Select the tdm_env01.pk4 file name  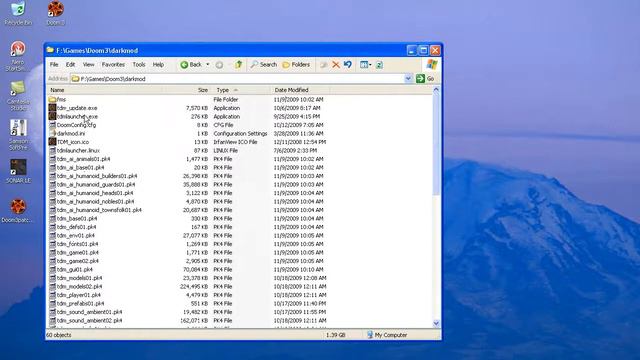pyautogui.click(x=76, y=236)
